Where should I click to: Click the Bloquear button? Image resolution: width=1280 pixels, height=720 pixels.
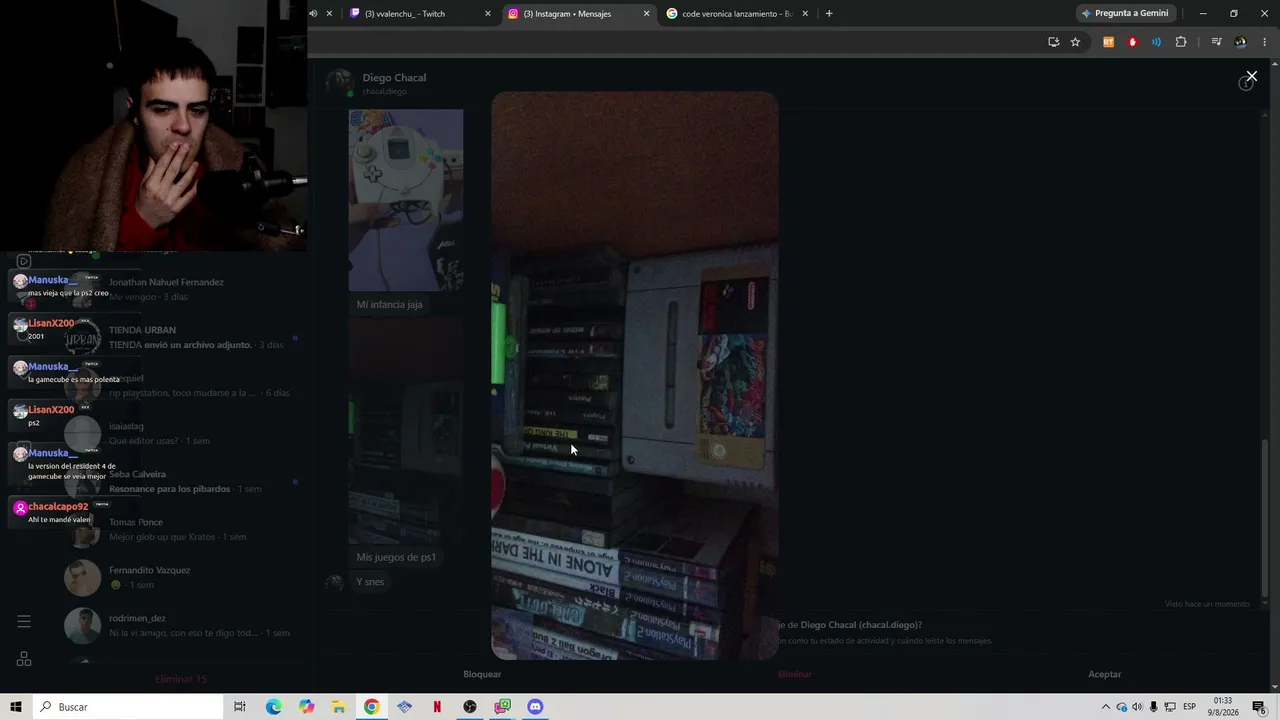(482, 674)
